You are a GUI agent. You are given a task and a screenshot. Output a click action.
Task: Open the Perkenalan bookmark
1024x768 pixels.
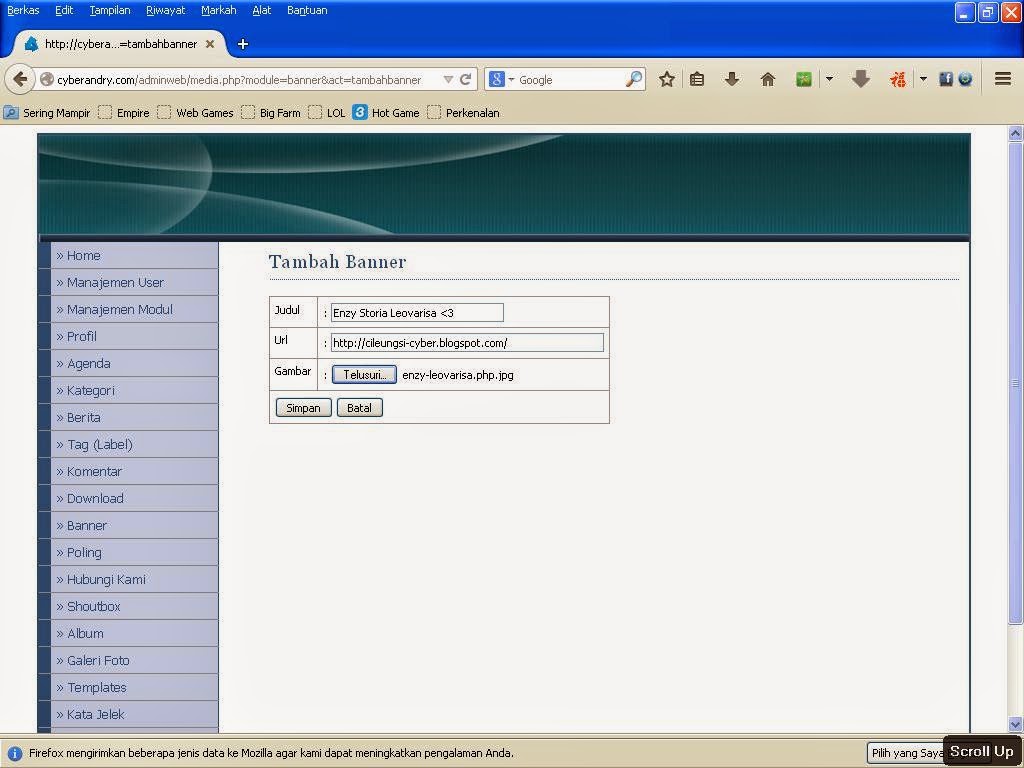(x=464, y=112)
